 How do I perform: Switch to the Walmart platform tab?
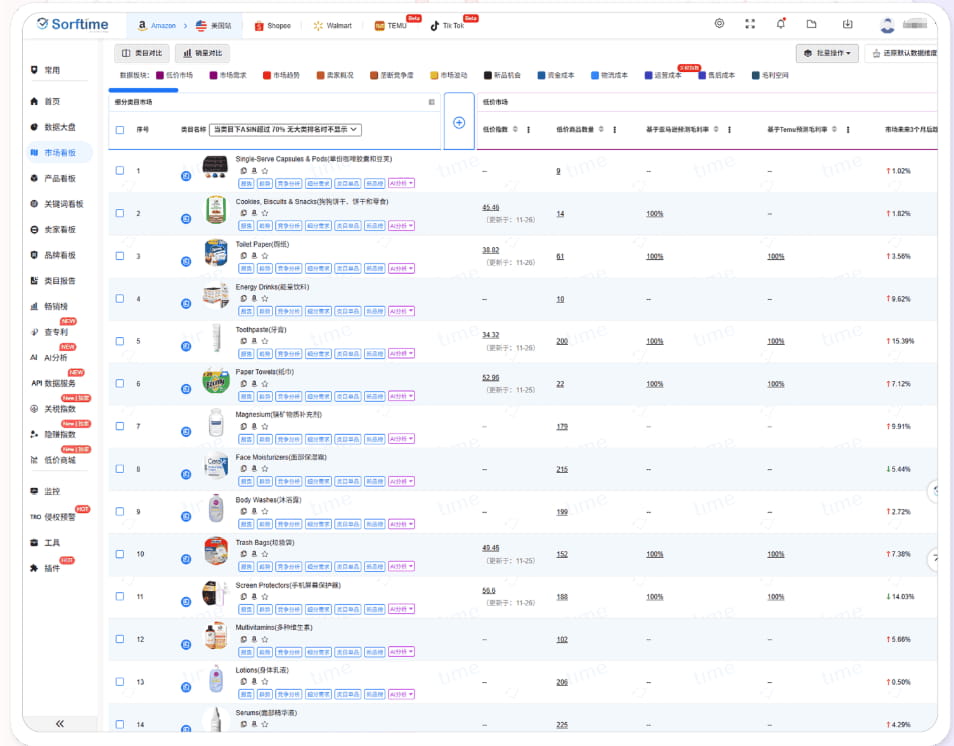point(333,26)
